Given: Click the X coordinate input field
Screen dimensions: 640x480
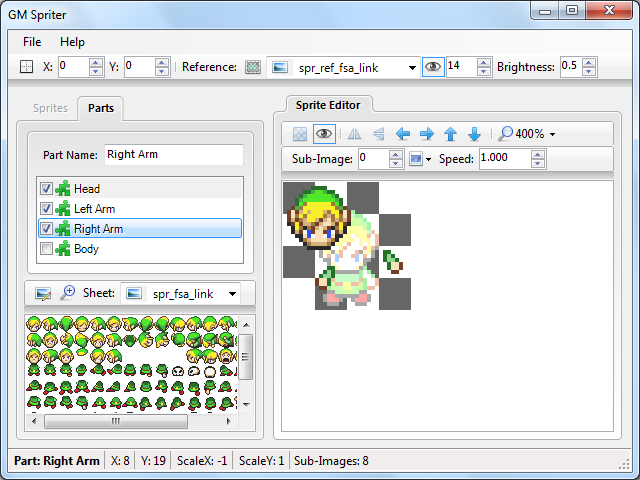Looking at the screenshot, I should tap(73, 67).
